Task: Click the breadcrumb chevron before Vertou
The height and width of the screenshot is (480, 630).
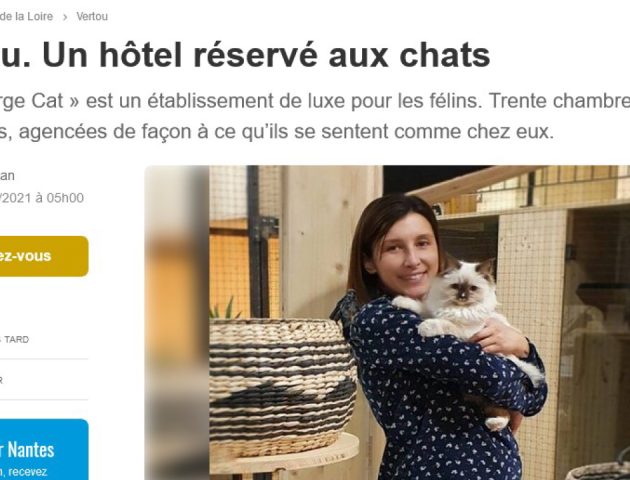Action: (x=65, y=17)
